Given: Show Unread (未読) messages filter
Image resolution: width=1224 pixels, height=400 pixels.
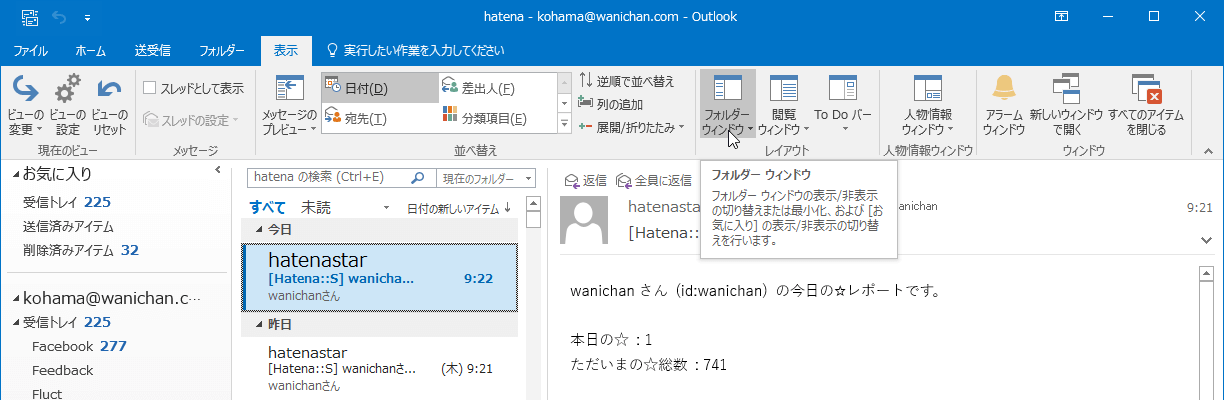Looking at the screenshot, I should pos(316,207).
